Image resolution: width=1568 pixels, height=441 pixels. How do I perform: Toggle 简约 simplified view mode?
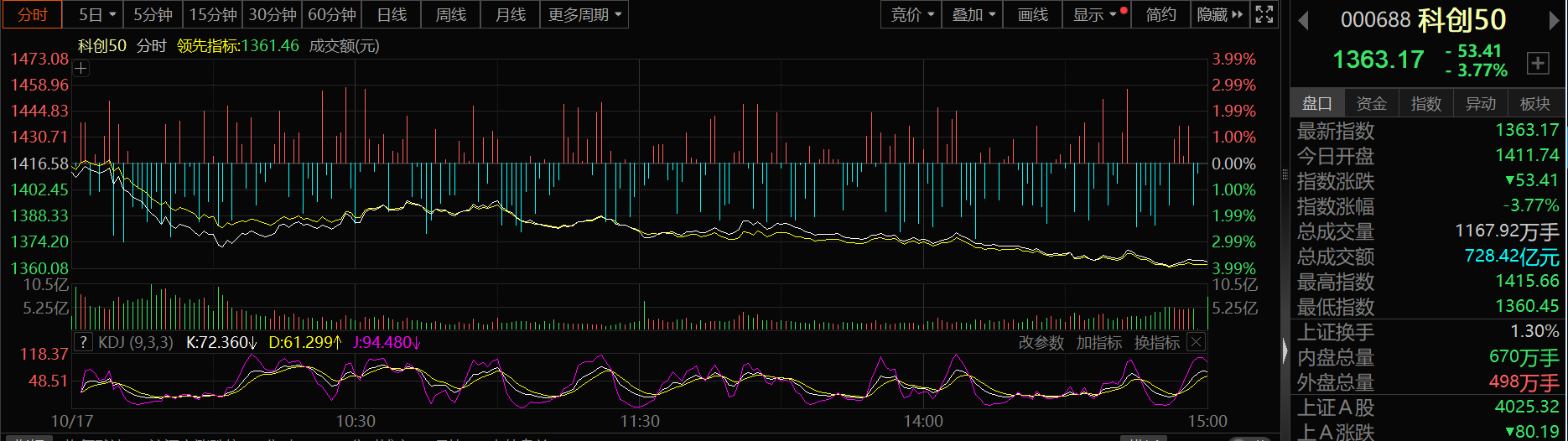pyautogui.click(x=1160, y=14)
